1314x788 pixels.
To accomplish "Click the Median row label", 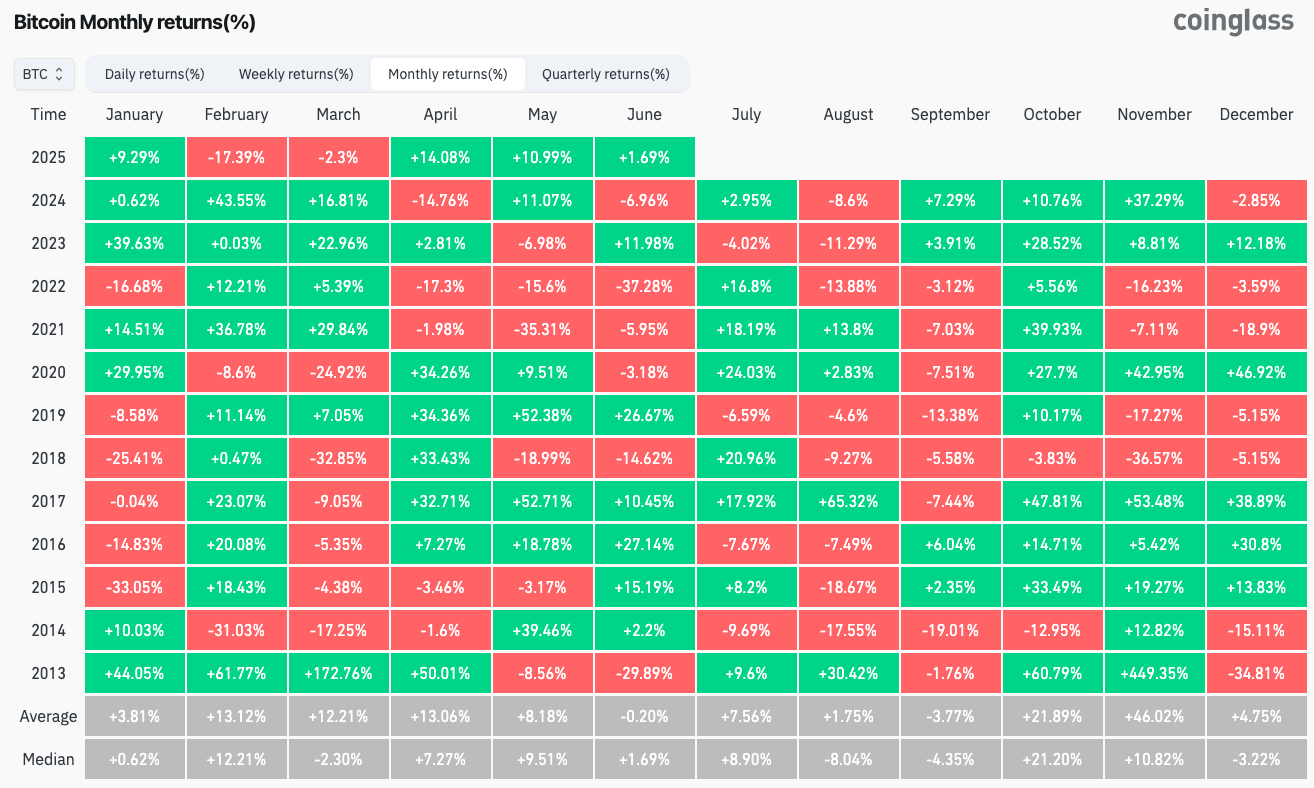I will pyautogui.click(x=48, y=759).
